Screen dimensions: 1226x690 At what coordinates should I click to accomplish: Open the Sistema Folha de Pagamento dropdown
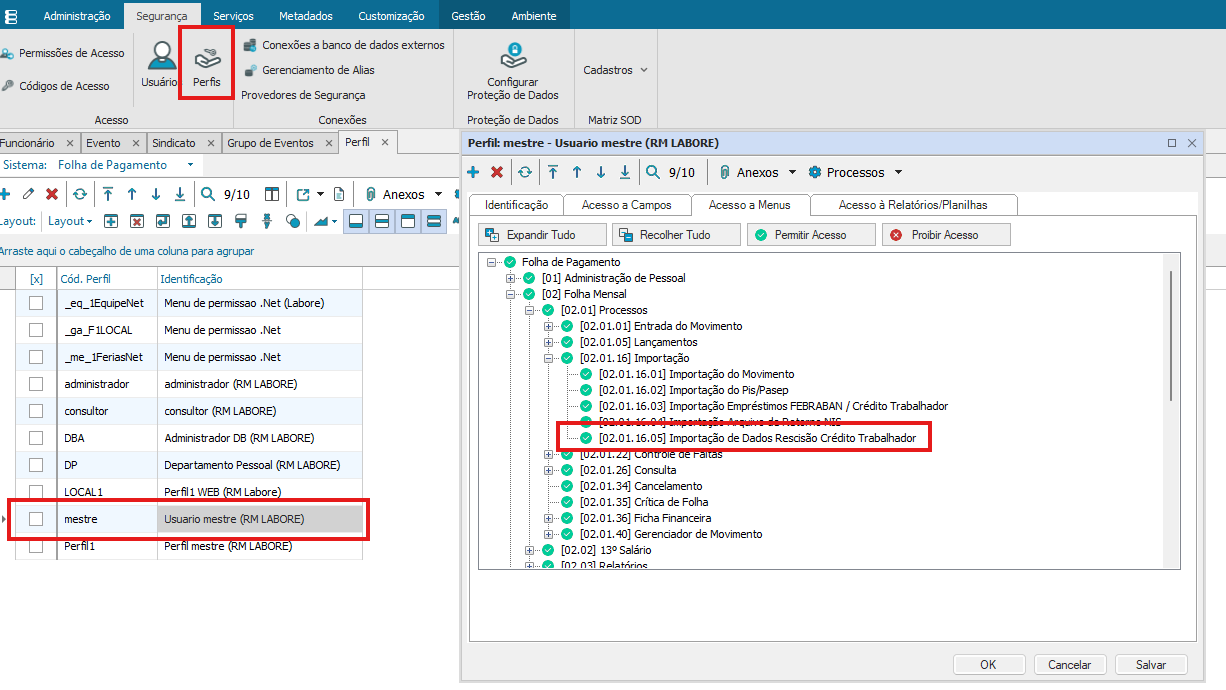(x=190, y=165)
